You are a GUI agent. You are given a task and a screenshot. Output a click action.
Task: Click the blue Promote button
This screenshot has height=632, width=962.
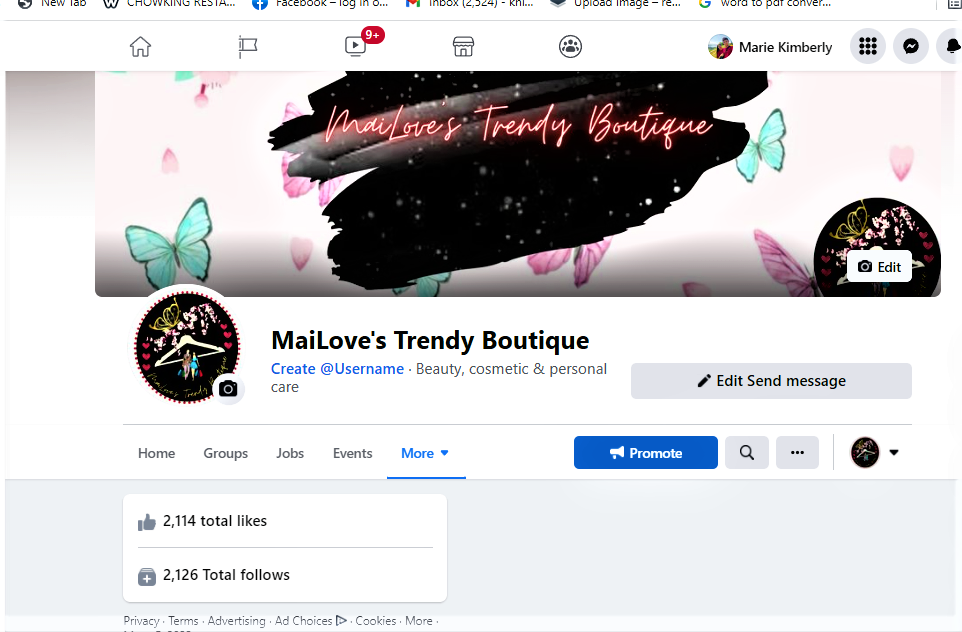(645, 453)
